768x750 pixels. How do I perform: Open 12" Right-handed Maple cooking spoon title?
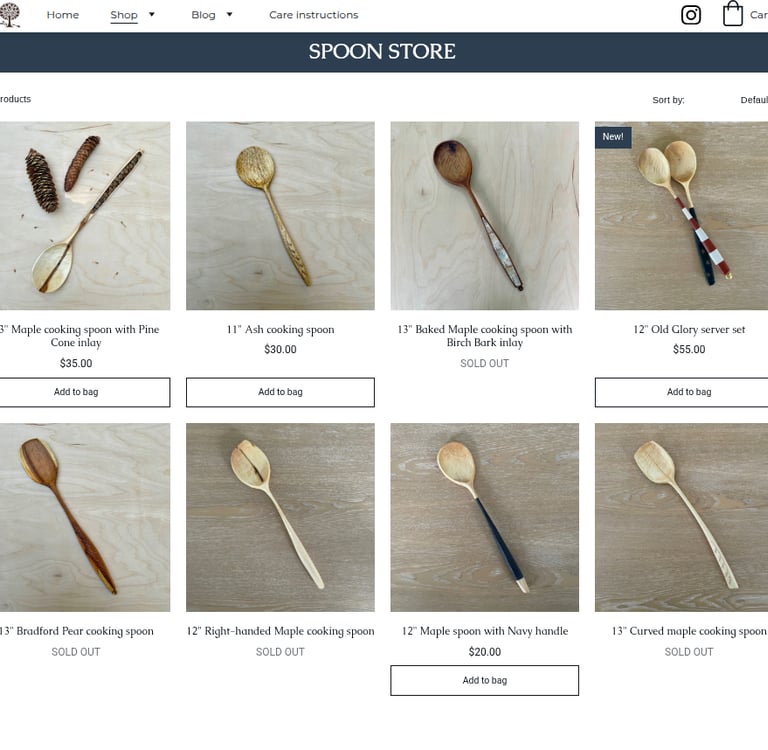click(x=280, y=631)
